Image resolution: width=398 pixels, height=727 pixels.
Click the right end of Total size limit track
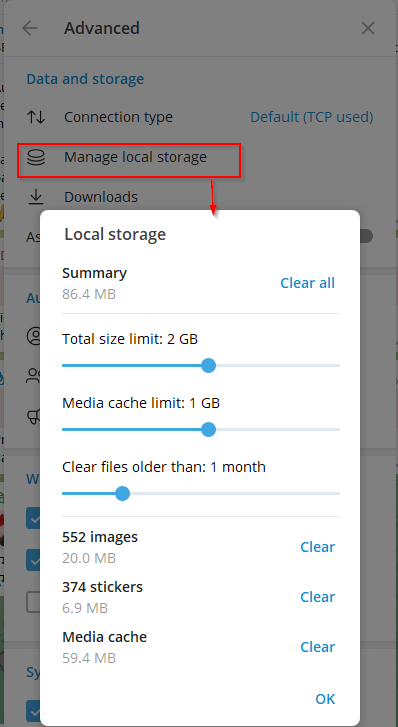(x=337, y=365)
